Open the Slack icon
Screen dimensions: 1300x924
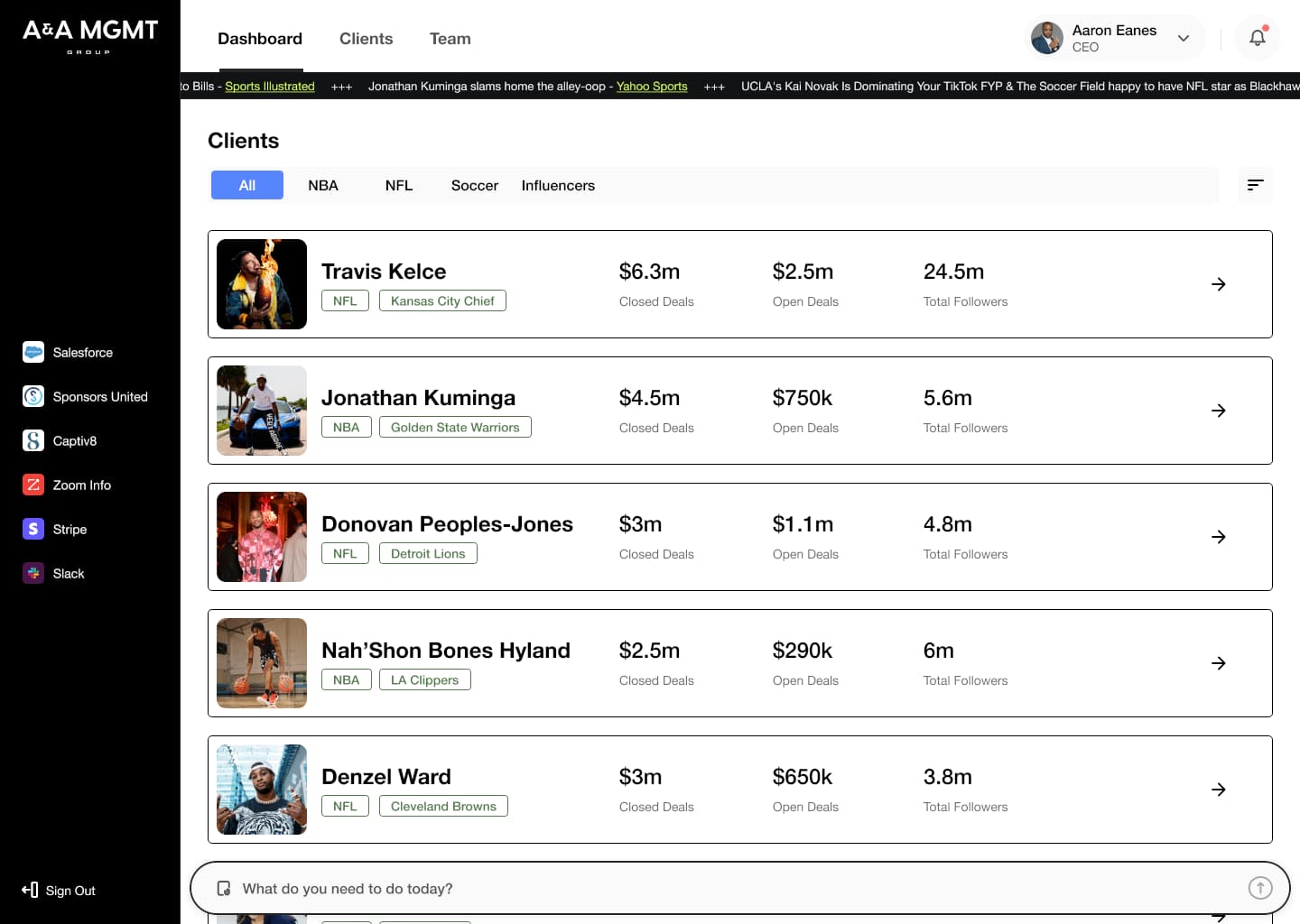(33, 574)
